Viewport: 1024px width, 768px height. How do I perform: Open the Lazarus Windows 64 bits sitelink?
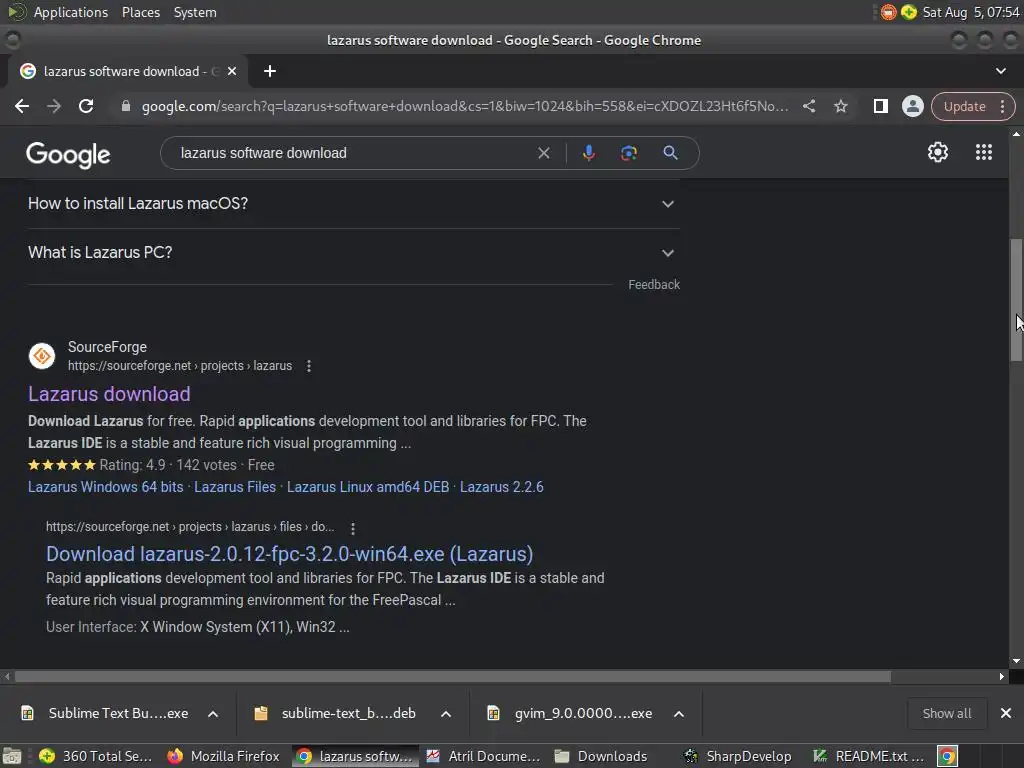point(106,487)
